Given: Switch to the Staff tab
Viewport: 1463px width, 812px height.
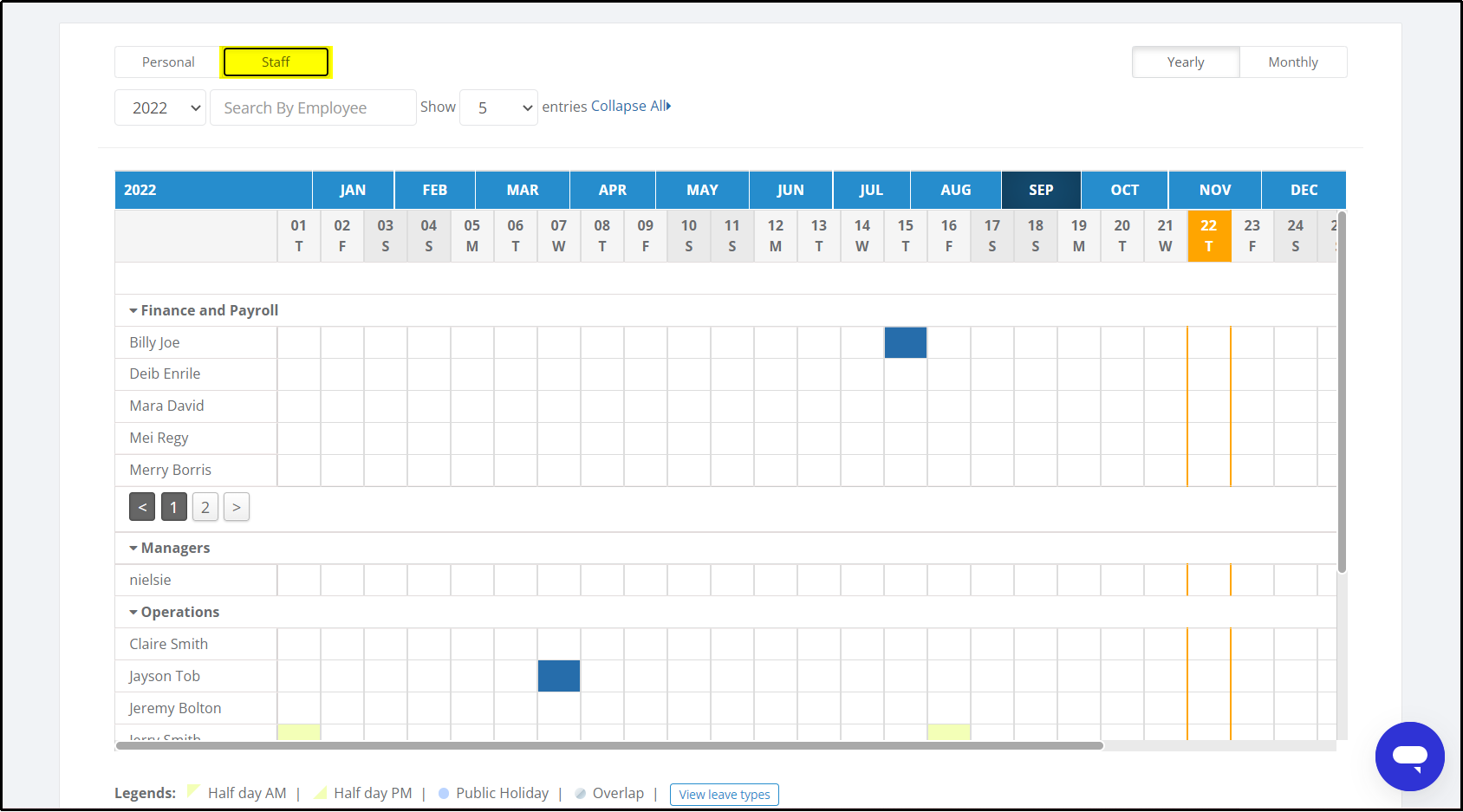Looking at the screenshot, I should coord(276,62).
